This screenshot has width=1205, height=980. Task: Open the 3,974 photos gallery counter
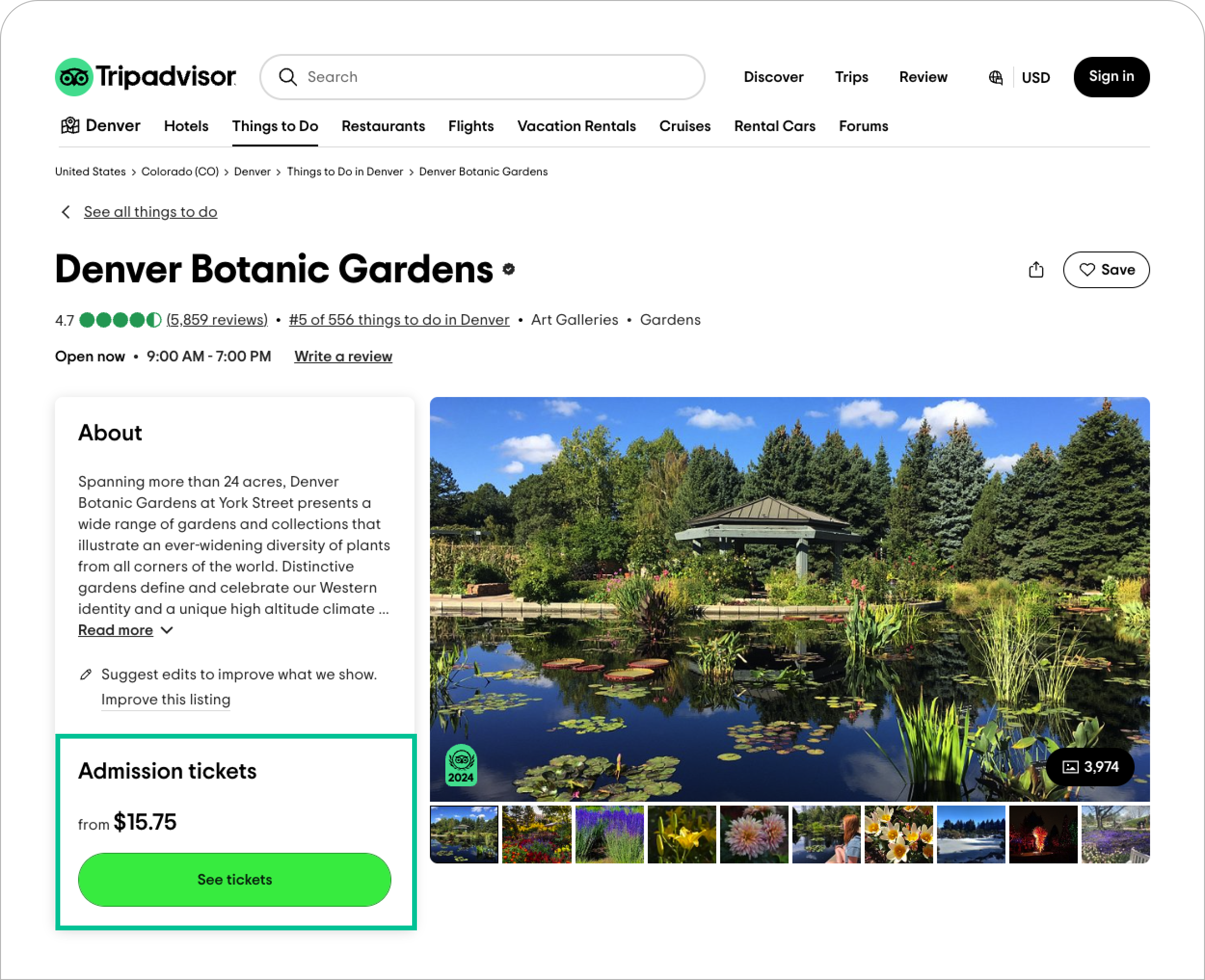(x=1090, y=767)
